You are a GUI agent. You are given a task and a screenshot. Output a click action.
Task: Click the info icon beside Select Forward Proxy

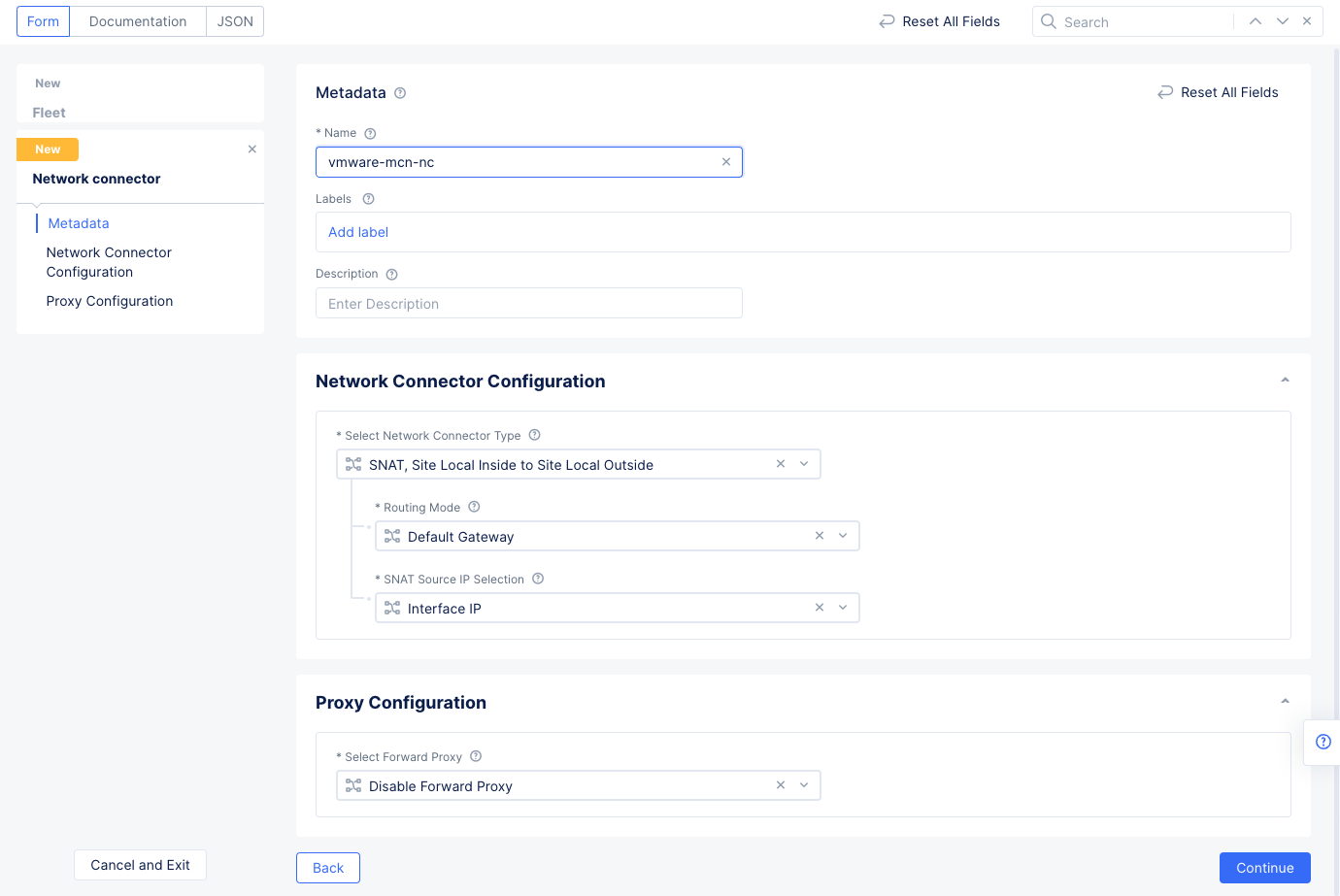click(476, 756)
